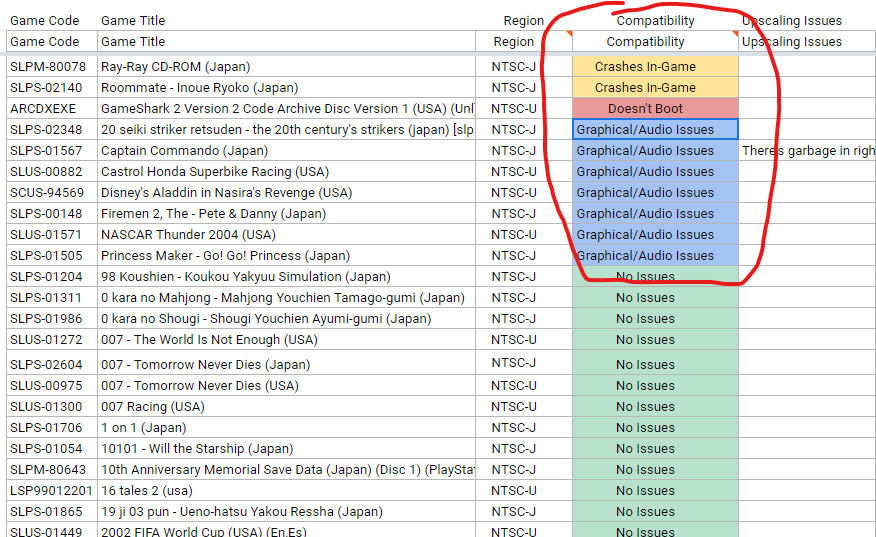The image size is (876, 537).
Task: Click NTSC-J region cell for 1 on 1 (Japan)
Action: (x=513, y=427)
